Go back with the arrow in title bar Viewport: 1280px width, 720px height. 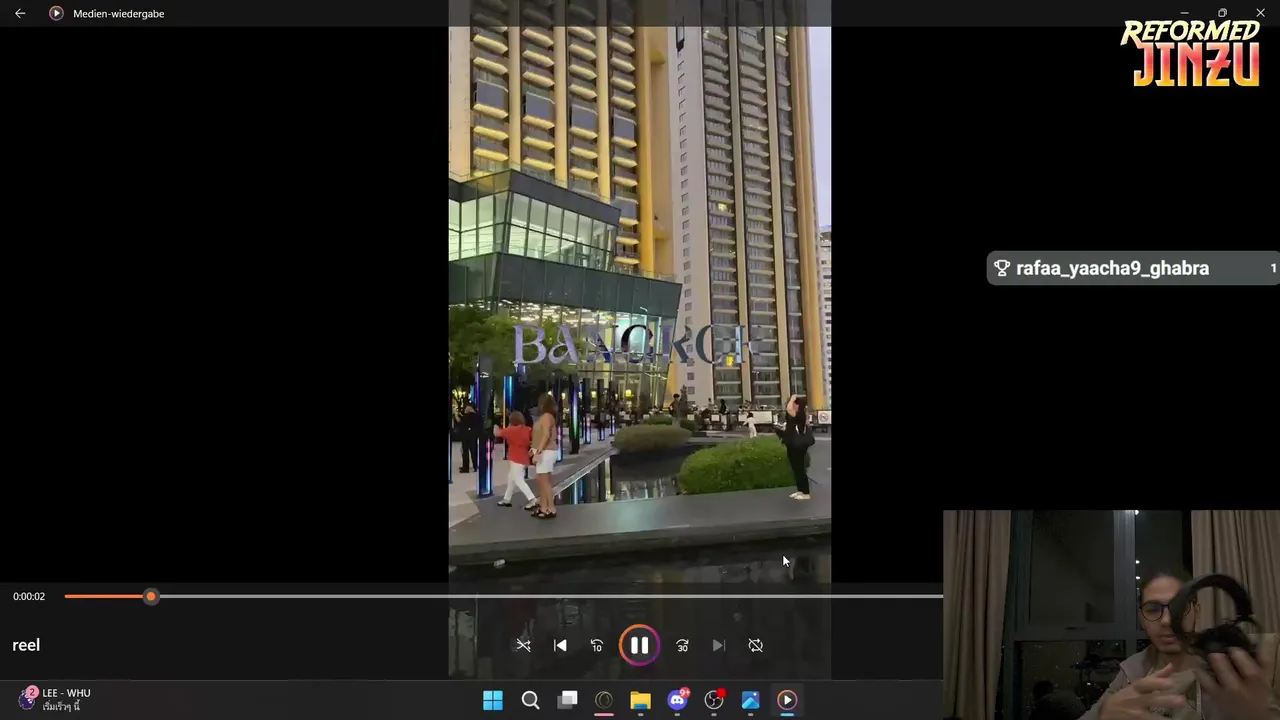[x=20, y=13]
